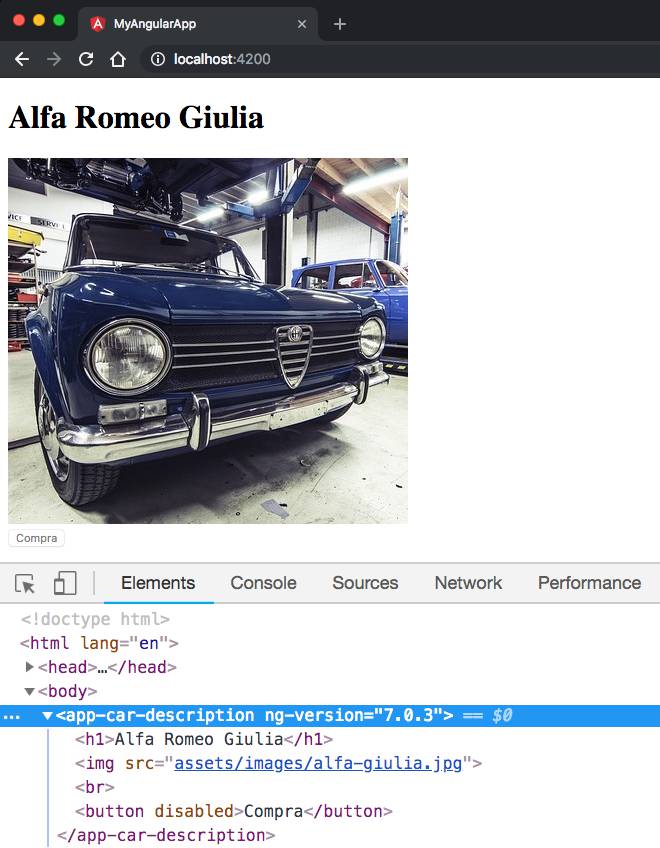Click the site information icon in address bar
The height and width of the screenshot is (848, 660).
tap(157, 59)
